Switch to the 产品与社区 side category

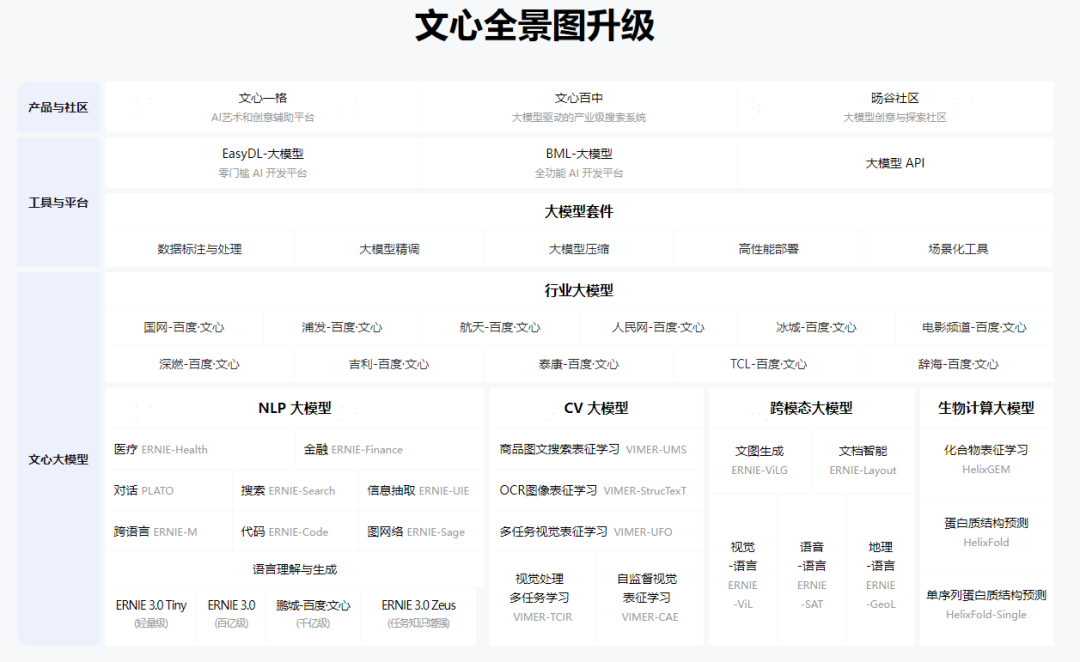tap(58, 107)
